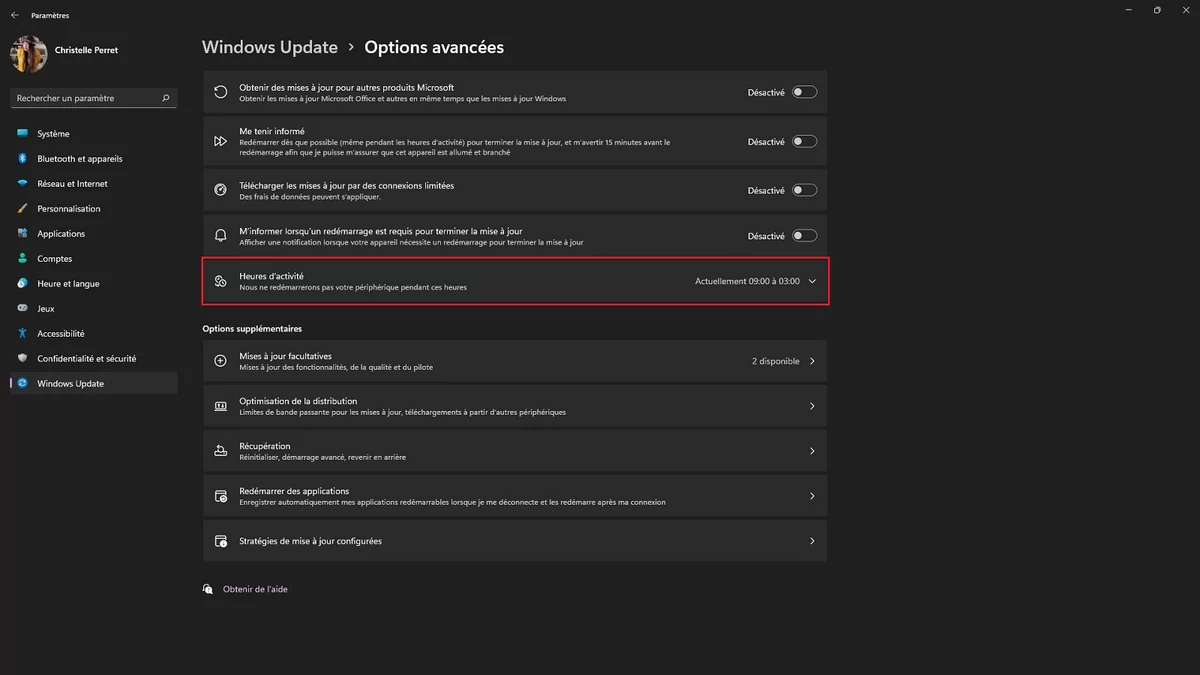Click the Bluetooth icon in sidebar
The image size is (1200, 675).
point(22,159)
